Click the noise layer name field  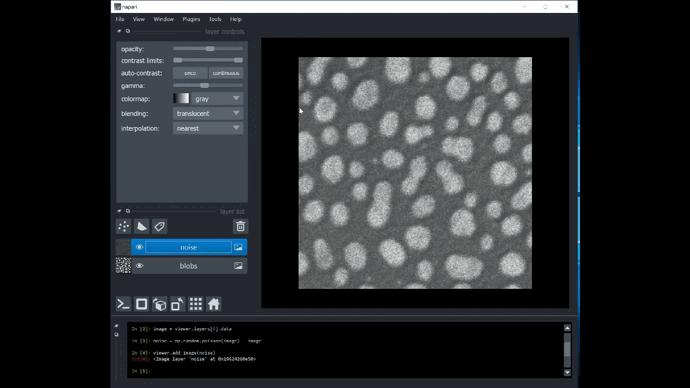tap(188, 247)
